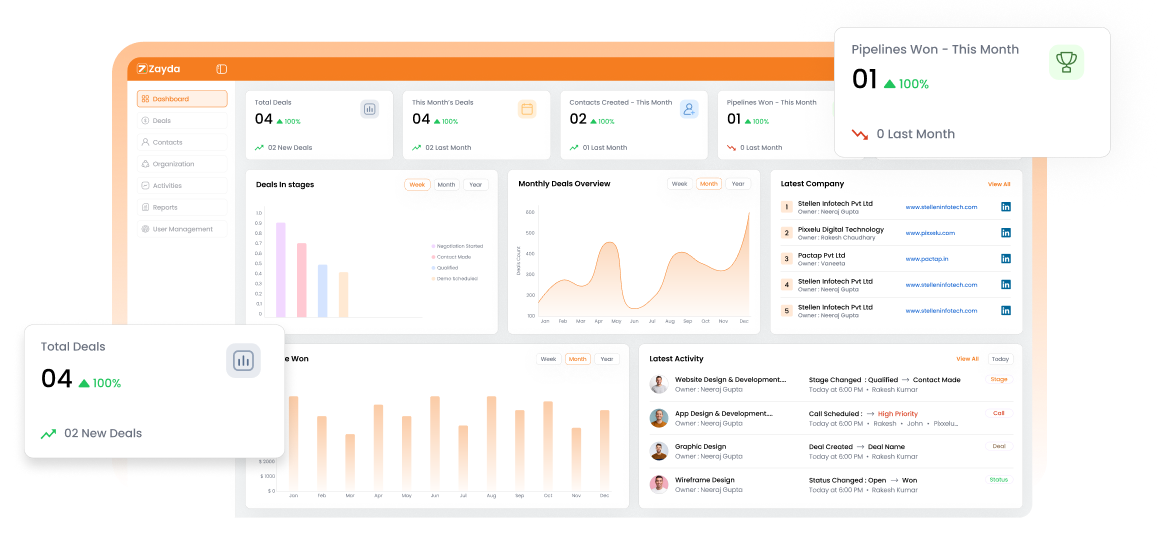Open LinkedIn icon for Pixxelu Digital Technology
This screenshot has width=1158, height=560.
coord(1005,233)
